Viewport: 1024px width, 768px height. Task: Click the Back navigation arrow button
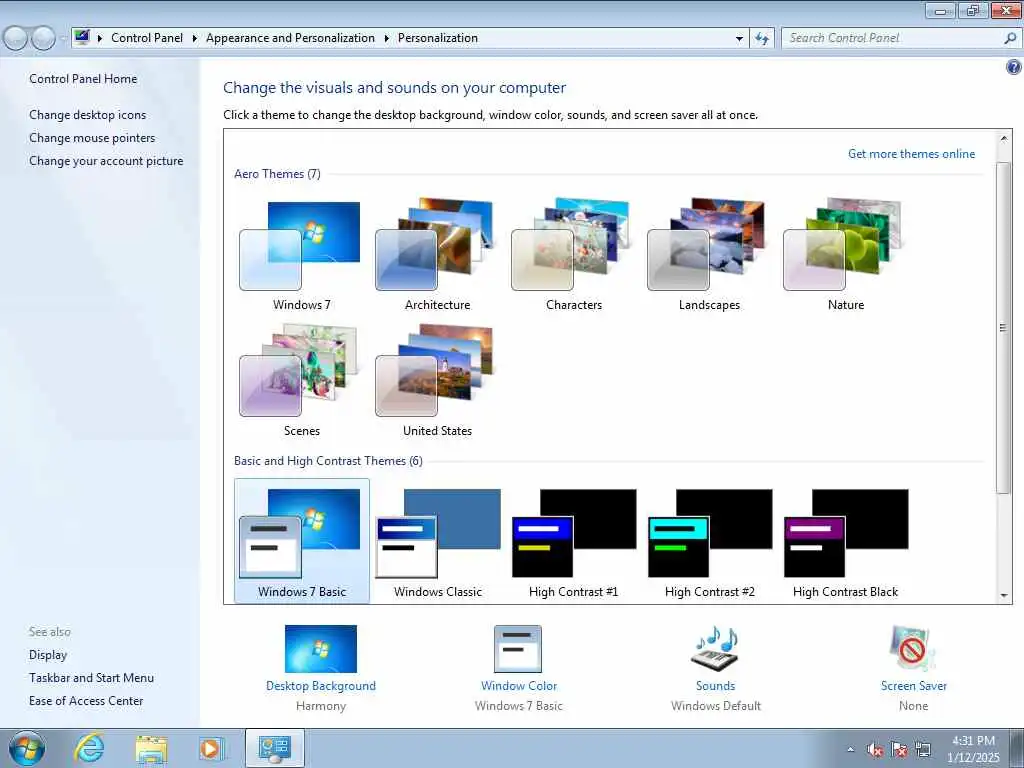16,38
